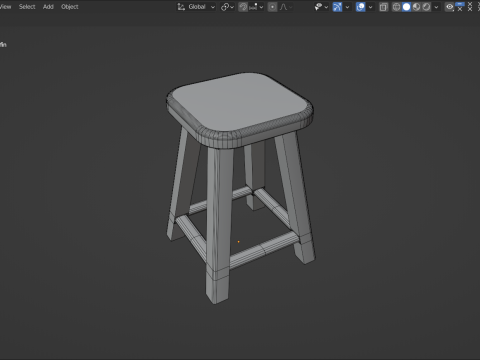
Task: Expand the shading options dropdown arrow
Action: coord(436,7)
